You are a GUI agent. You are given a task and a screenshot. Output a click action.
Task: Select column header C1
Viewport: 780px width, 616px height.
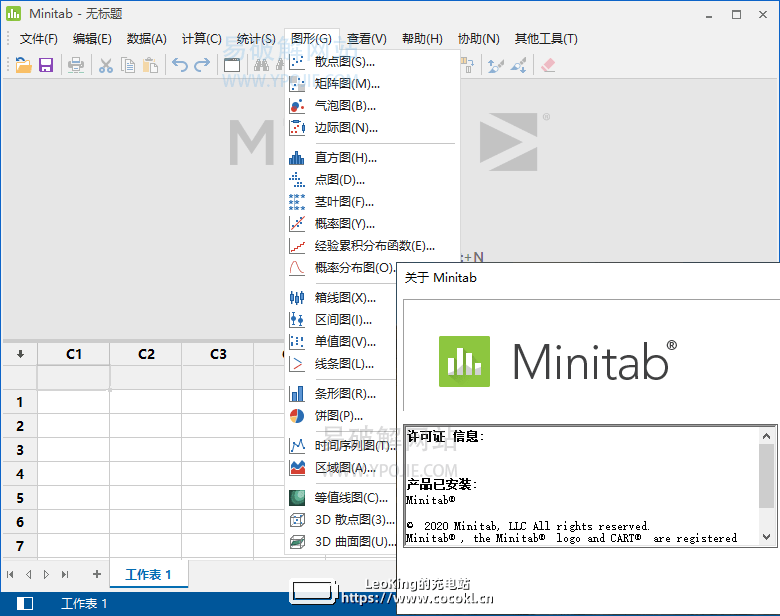pos(74,354)
